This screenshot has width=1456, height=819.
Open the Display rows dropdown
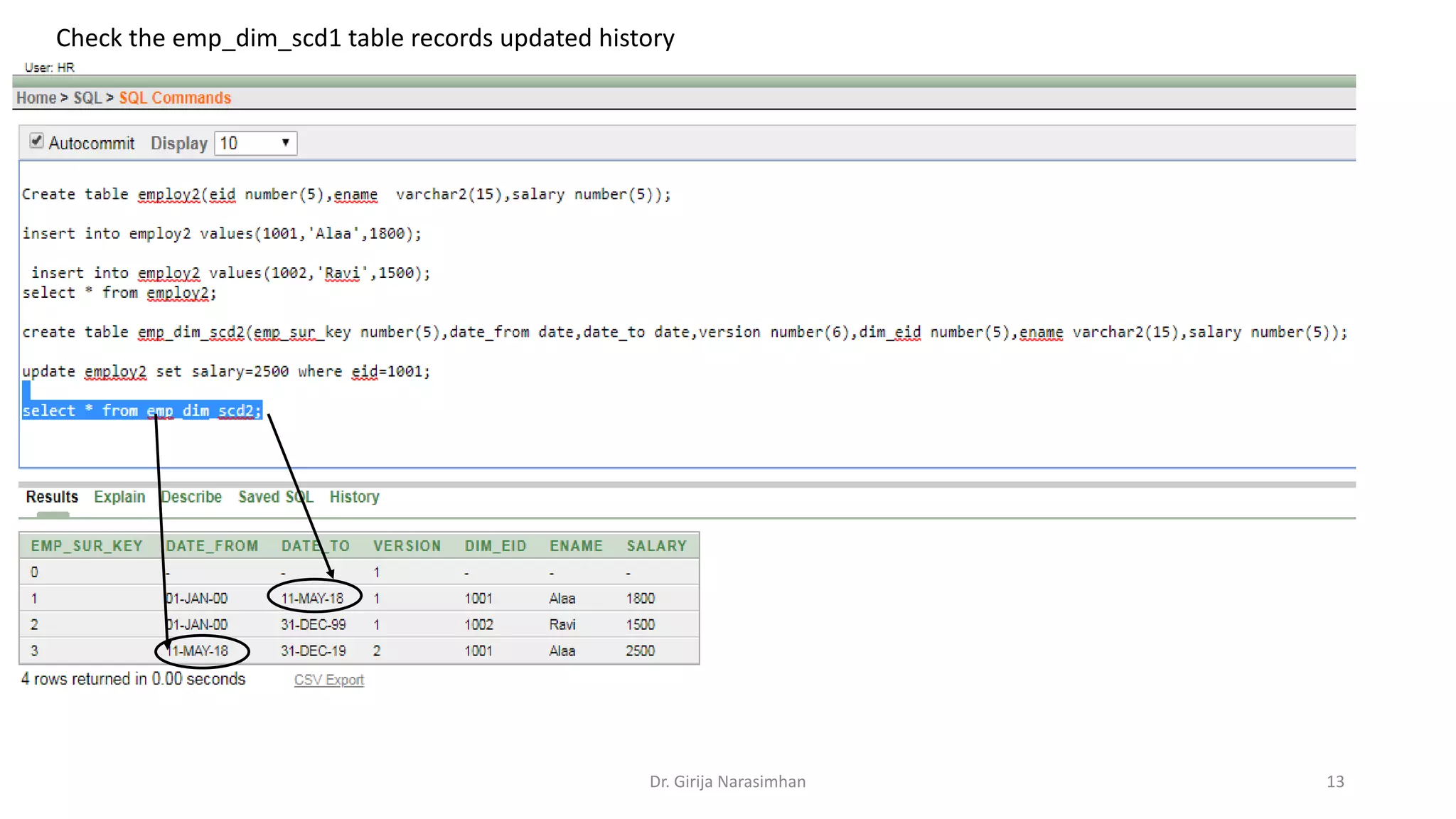[x=256, y=144]
